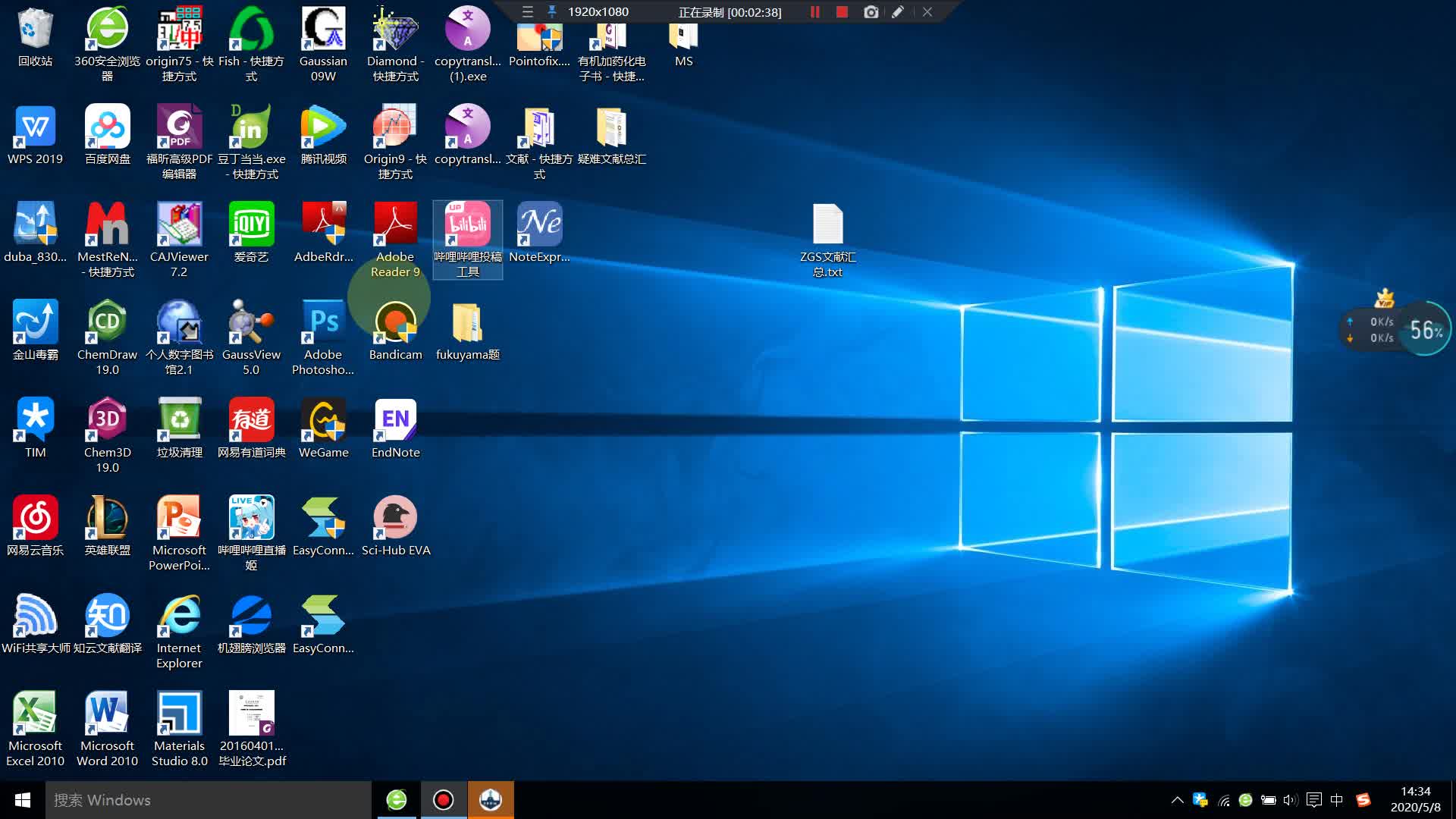The height and width of the screenshot is (819, 1456).
Task: Open the recording bar menu icon
Action: 528,12
